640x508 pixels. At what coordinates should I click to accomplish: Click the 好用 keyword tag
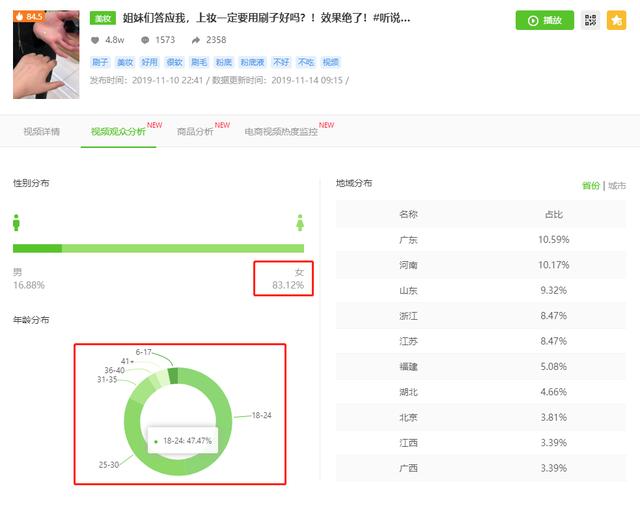pos(149,62)
